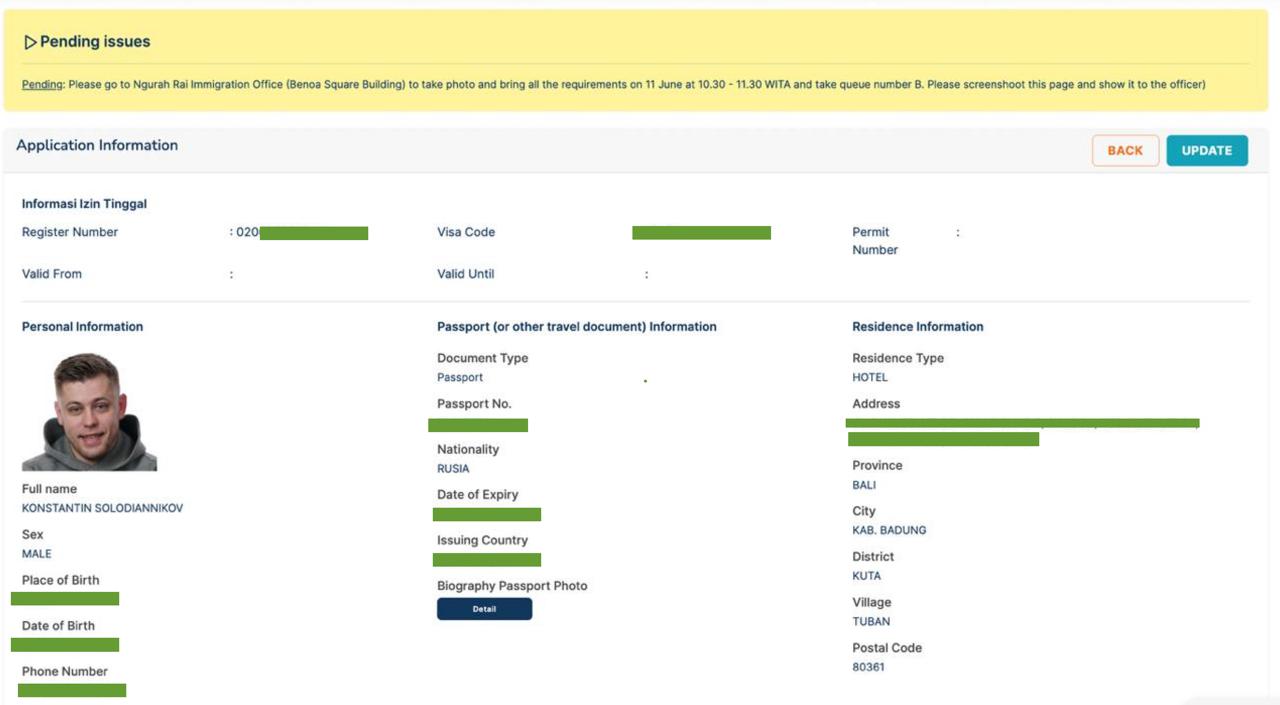Click the 'KAB. BADUNG' city value
Viewport: 1280px width, 705px height.
889,530
